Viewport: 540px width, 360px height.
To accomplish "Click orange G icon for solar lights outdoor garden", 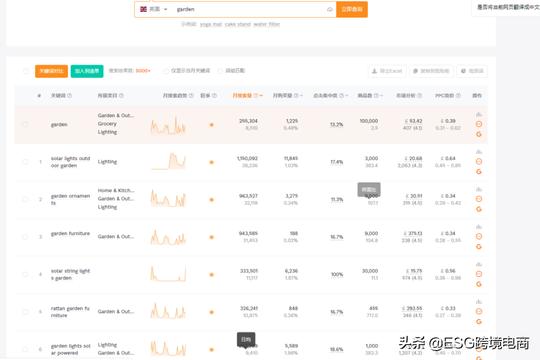I will point(479,172).
